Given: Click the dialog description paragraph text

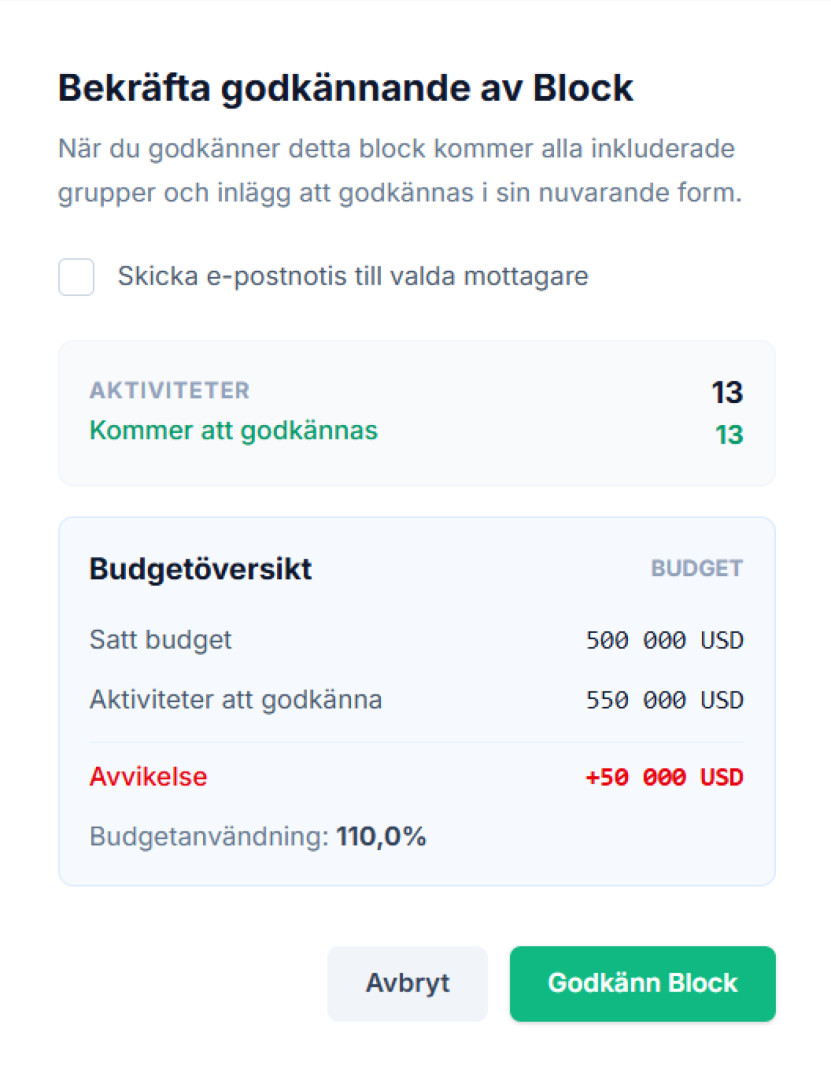Looking at the screenshot, I should tap(400, 171).
